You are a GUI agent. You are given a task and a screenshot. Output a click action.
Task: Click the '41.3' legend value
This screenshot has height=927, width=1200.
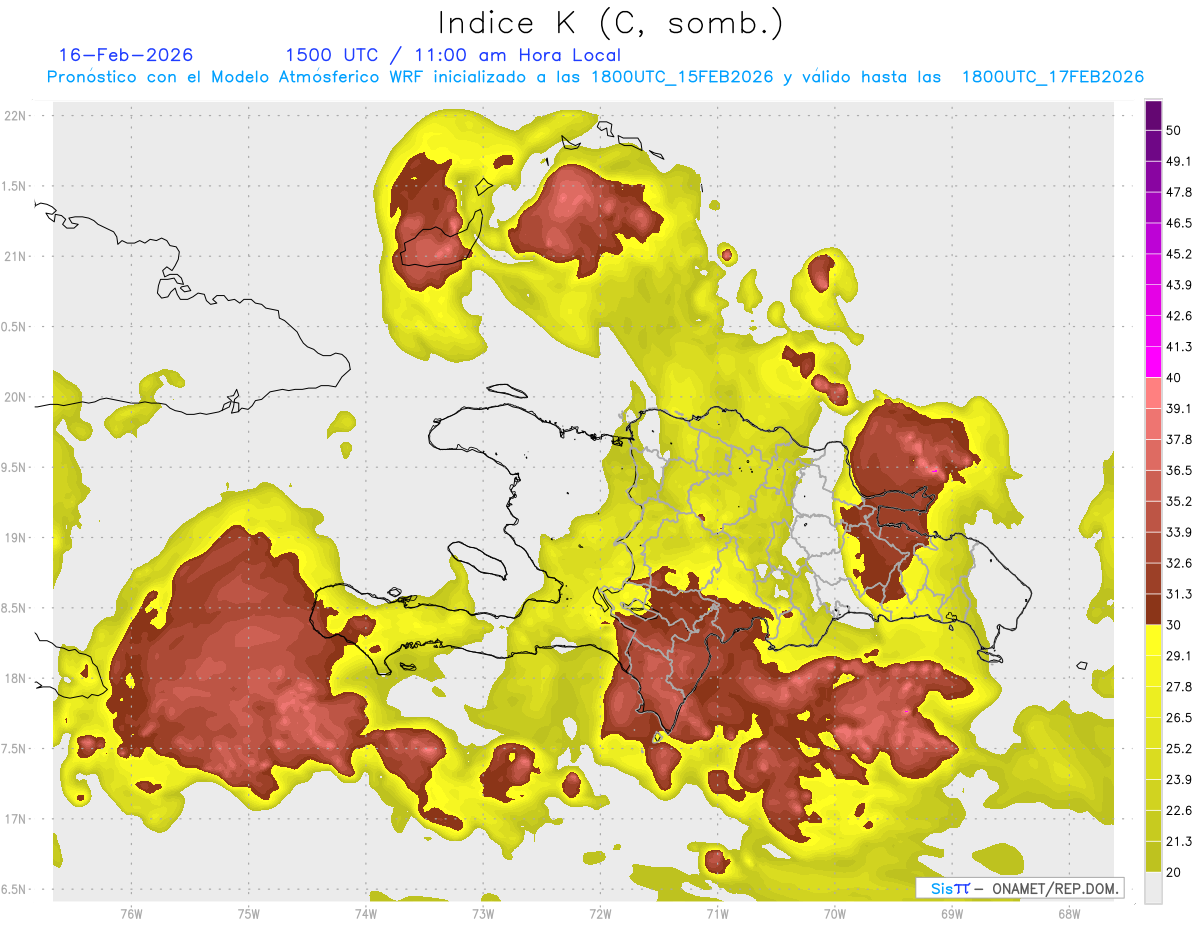pyautogui.click(x=1179, y=347)
